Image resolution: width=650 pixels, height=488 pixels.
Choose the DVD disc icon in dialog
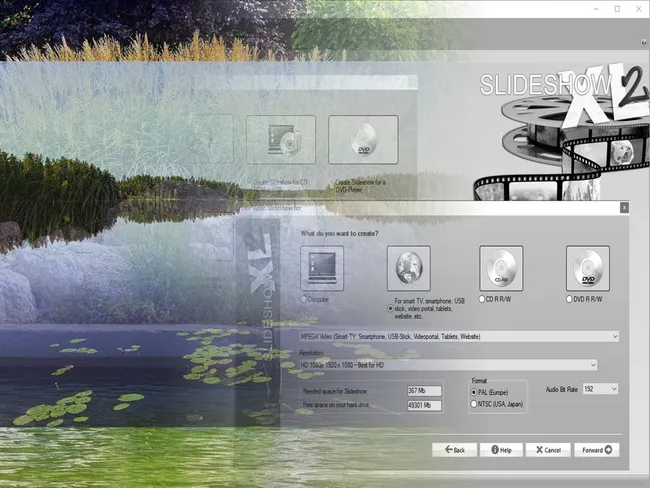point(588,268)
